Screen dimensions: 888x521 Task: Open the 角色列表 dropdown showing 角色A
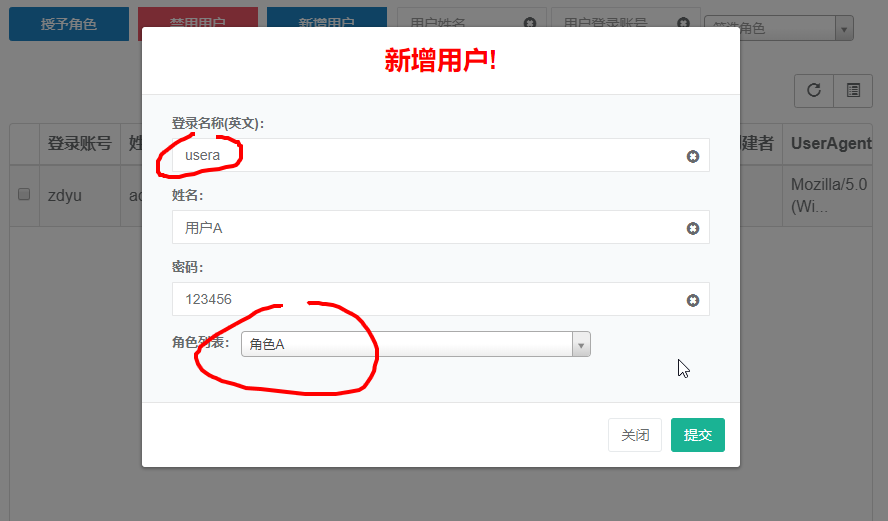click(415, 344)
